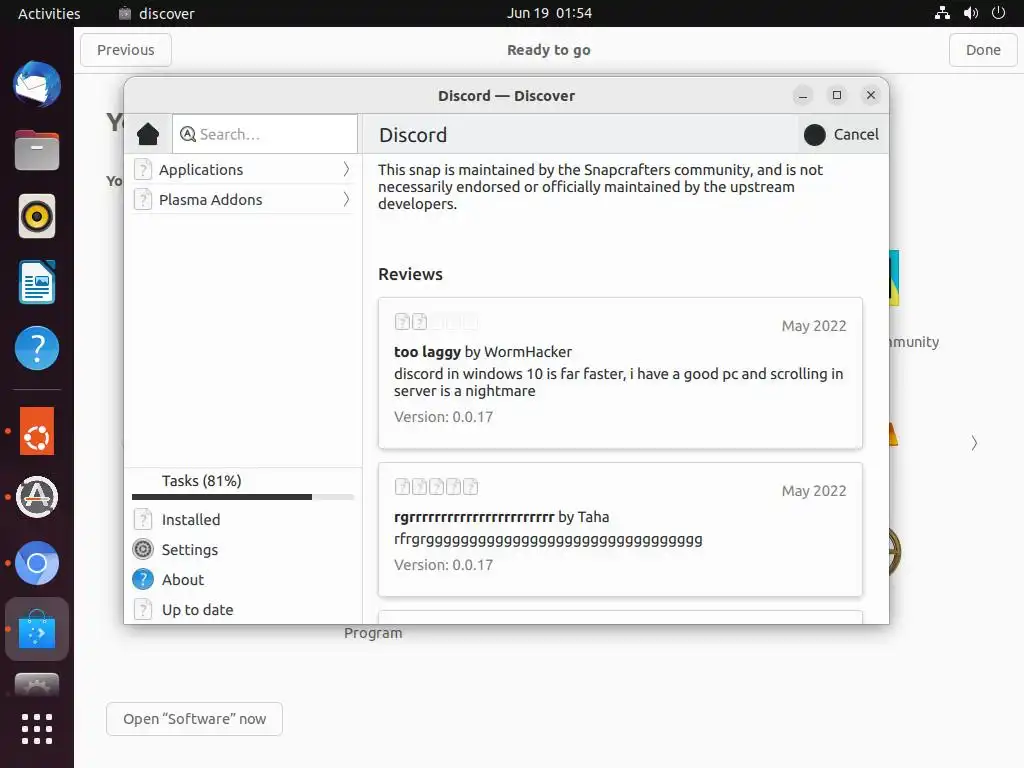Expand Applications with its chevron arrow
This screenshot has width=1024, height=768.
(x=346, y=170)
